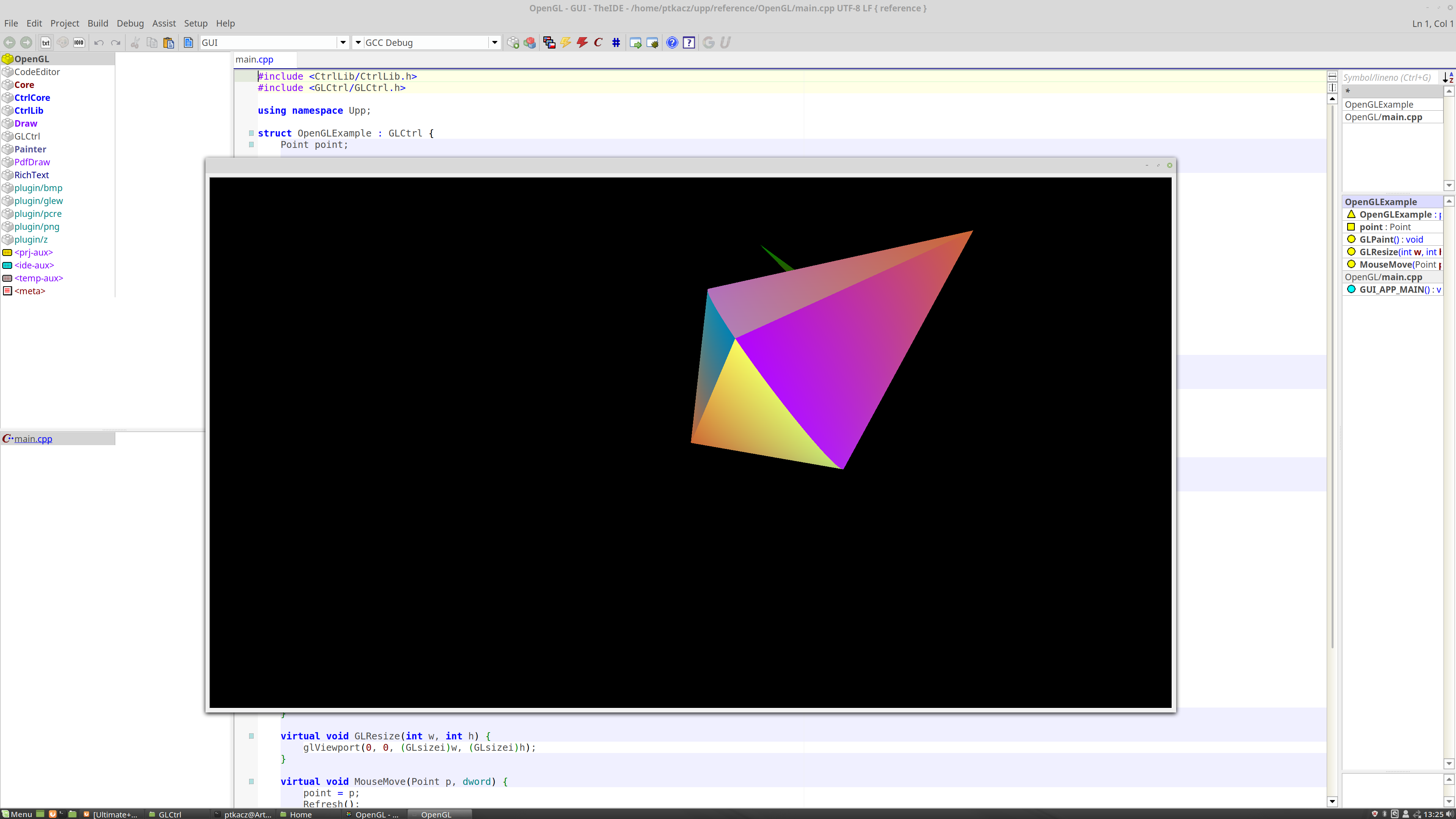
Task: Open the Setup menu
Action: [196, 23]
